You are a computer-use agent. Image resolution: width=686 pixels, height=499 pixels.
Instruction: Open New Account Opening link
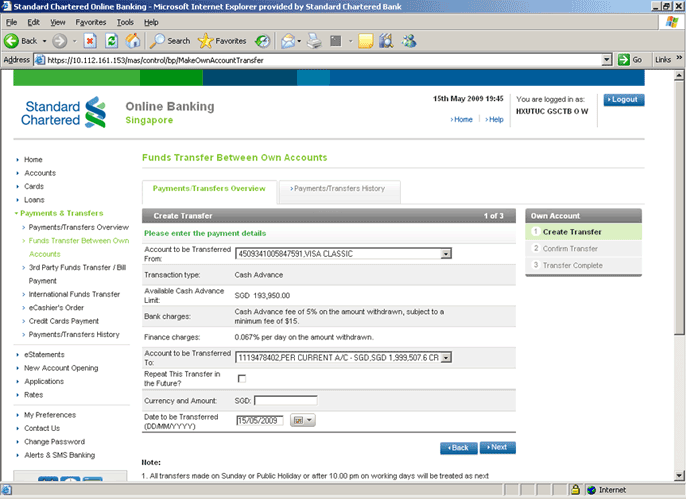[61, 368]
